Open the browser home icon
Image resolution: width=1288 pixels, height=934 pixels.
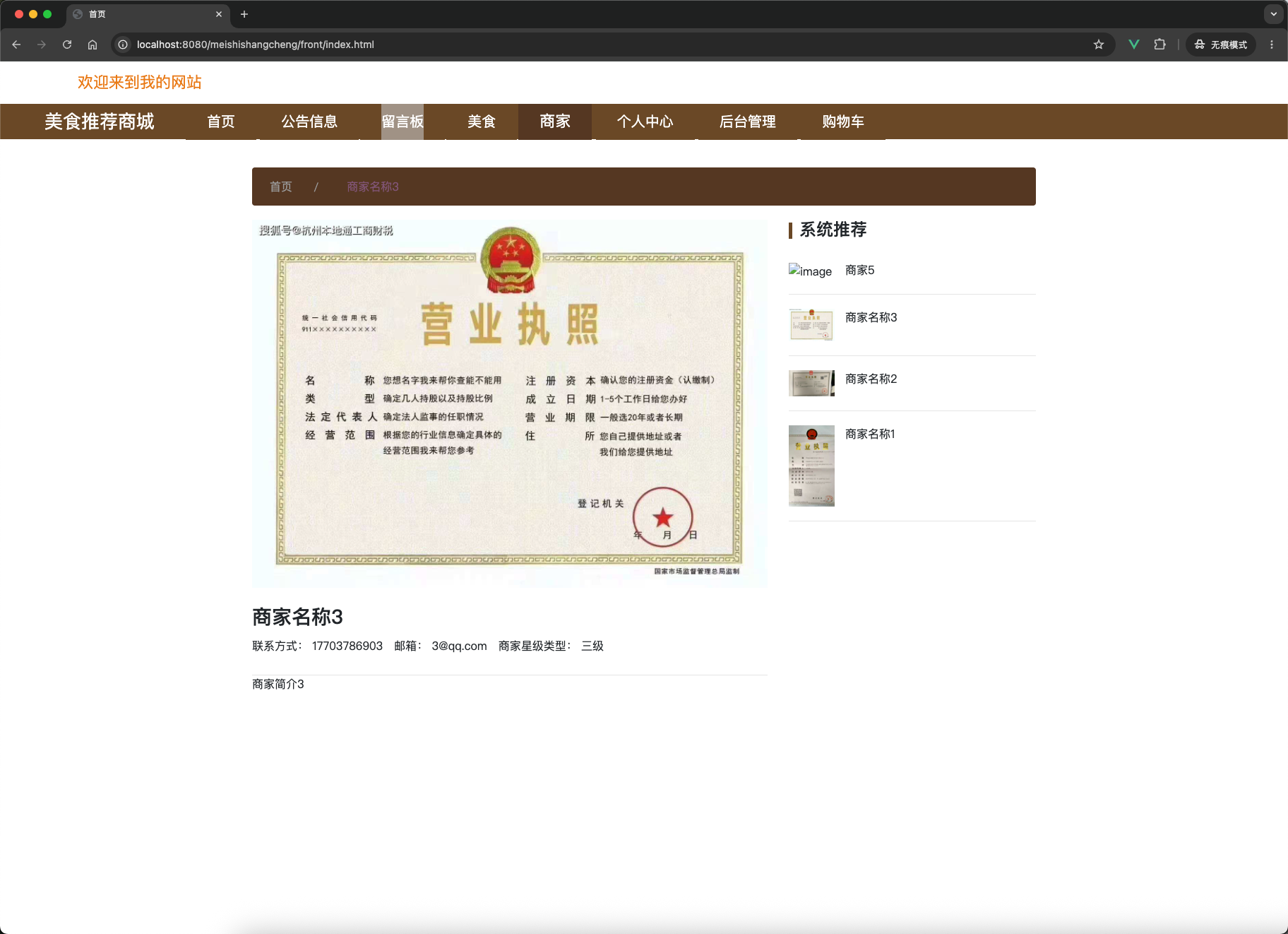93,45
